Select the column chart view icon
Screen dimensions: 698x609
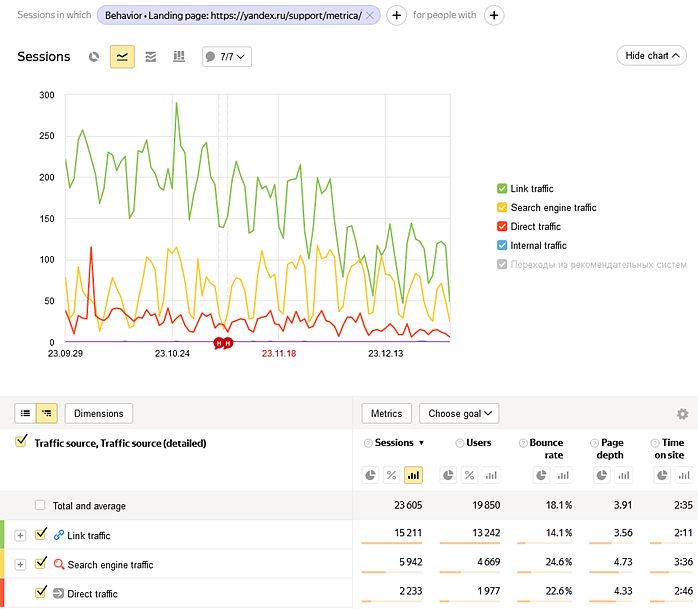pyautogui.click(x=179, y=57)
